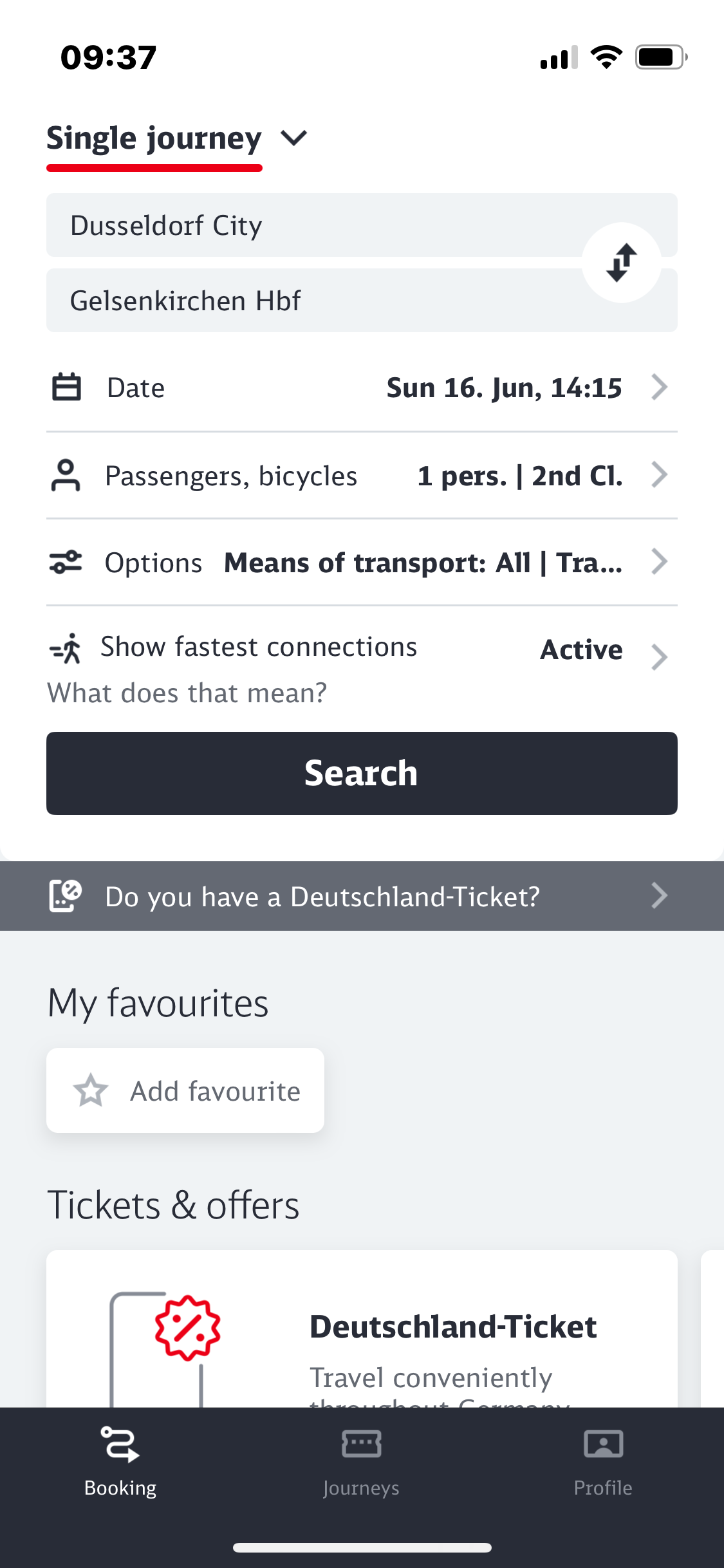This screenshot has width=724, height=1568.
Task: Tap the Deutschland-Ticket banner icon
Action: 66,895
